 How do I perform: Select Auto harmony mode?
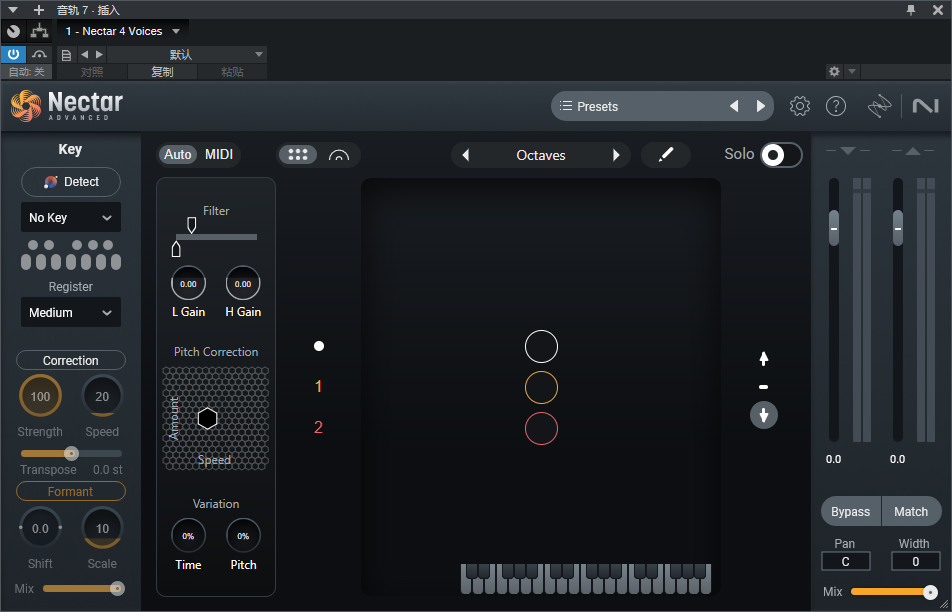click(x=178, y=155)
